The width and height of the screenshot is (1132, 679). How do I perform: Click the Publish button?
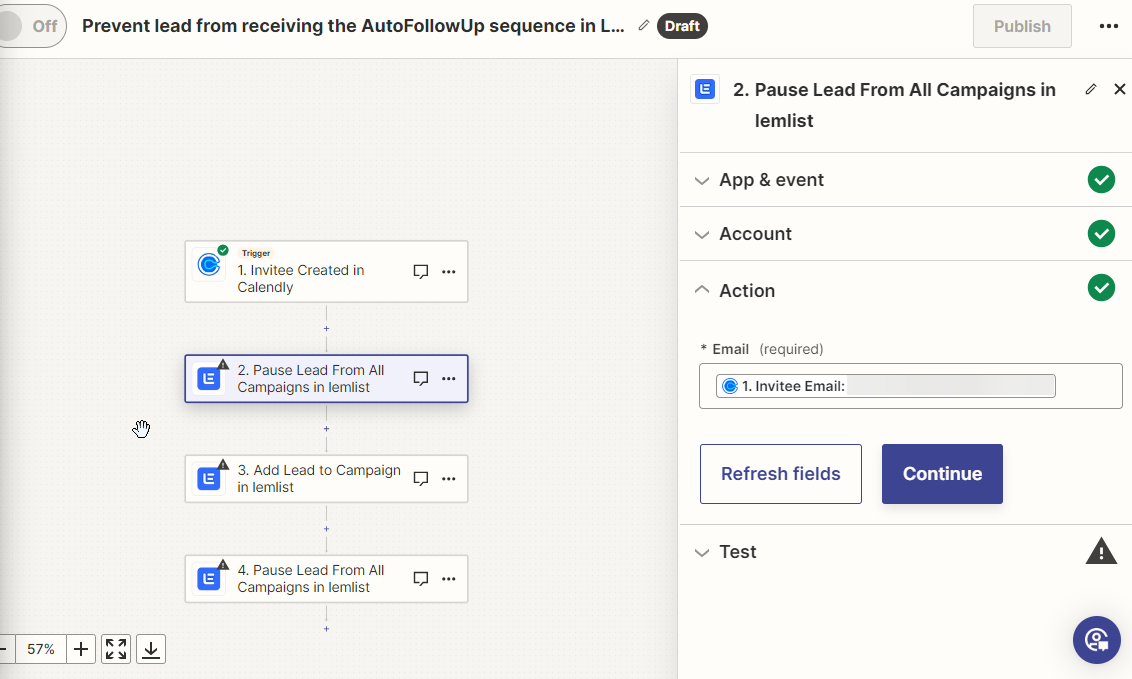[1022, 26]
